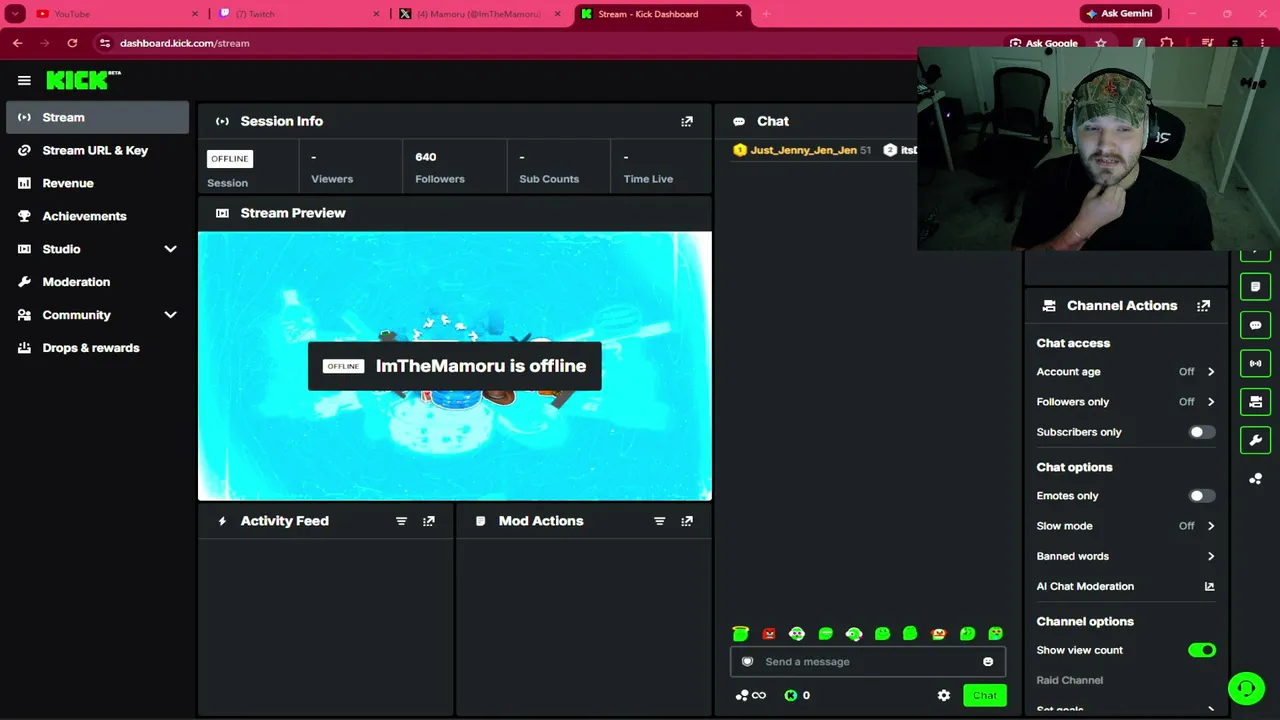Viewport: 1280px width, 720px height.
Task: Insert the orange dog emote
Action: point(939,634)
